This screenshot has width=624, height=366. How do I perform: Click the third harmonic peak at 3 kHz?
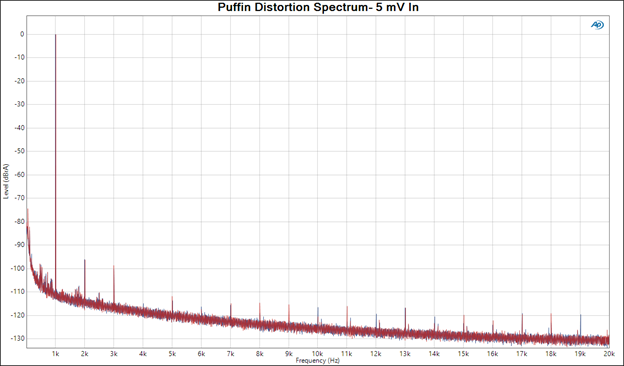pyautogui.click(x=114, y=284)
